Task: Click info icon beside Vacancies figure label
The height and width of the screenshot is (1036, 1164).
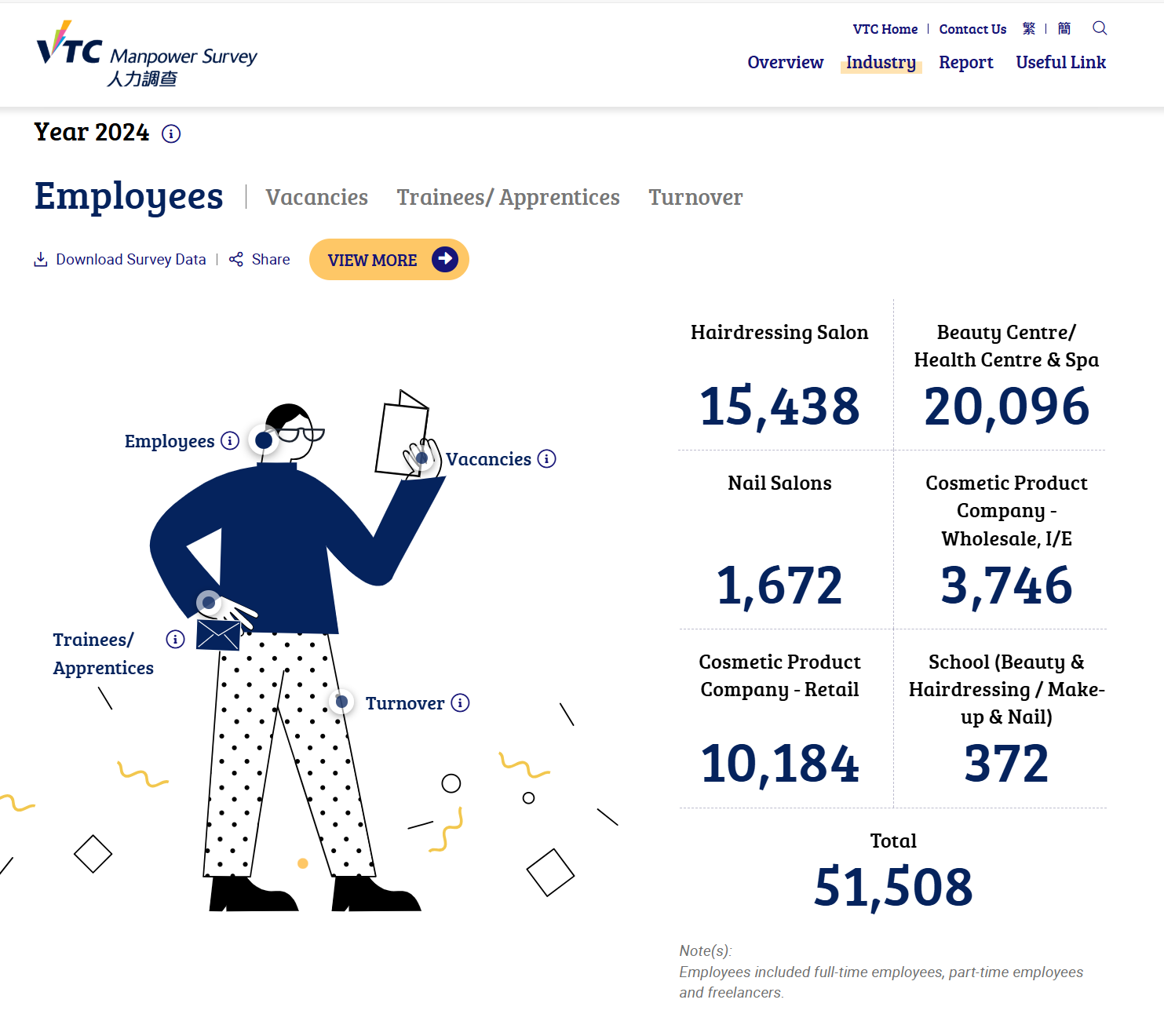Action: (547, 458)
